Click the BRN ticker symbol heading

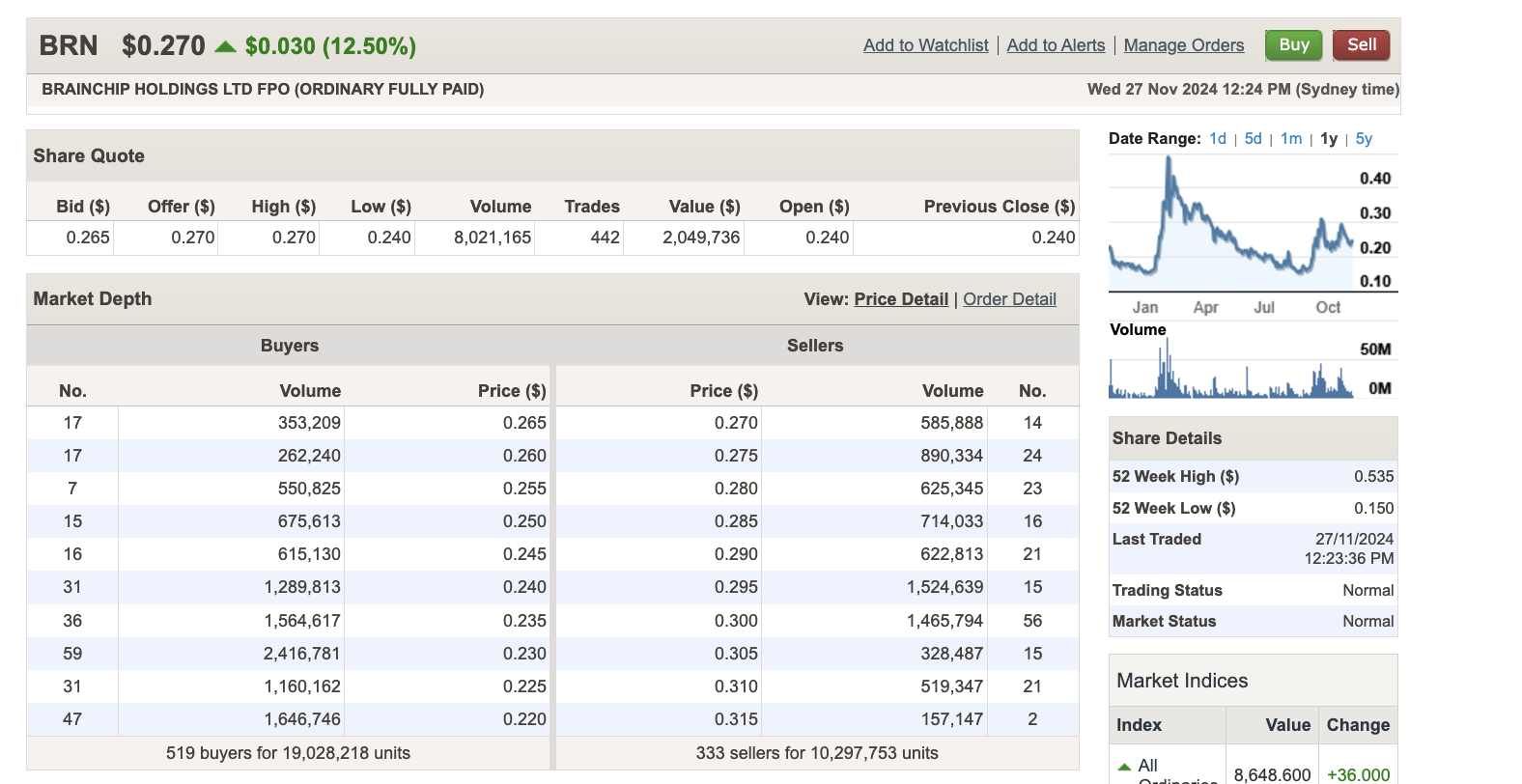pos(69,45)
